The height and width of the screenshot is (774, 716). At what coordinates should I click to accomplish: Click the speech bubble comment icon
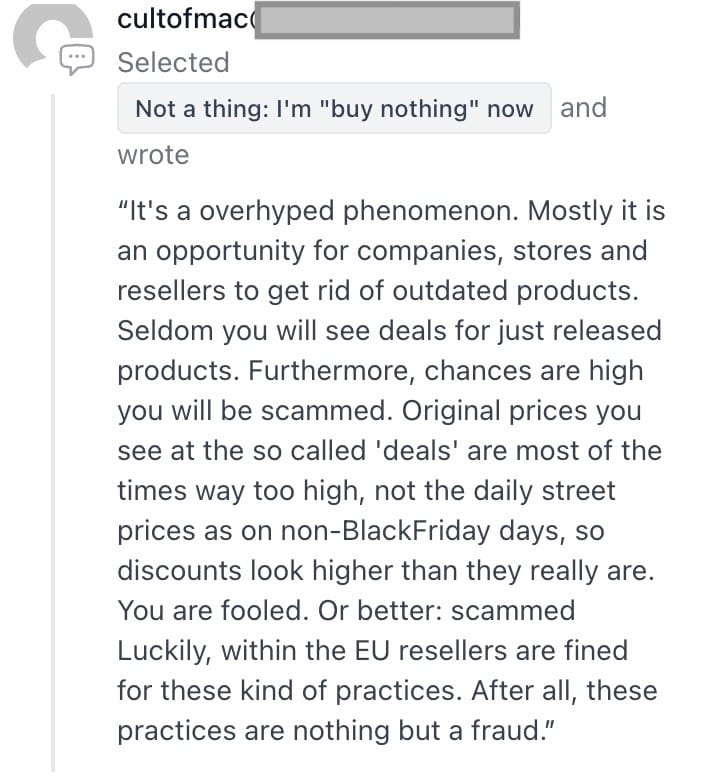point(76,59)
